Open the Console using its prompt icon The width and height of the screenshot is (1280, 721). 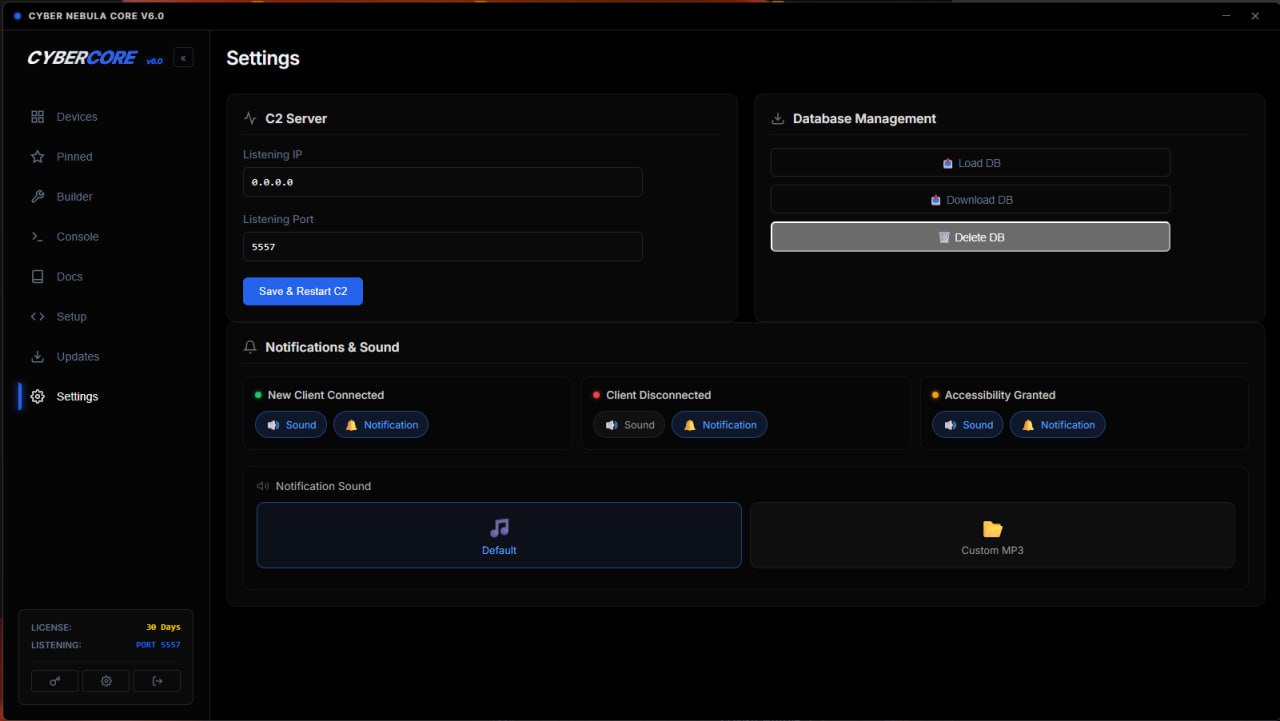coord(38,237)
